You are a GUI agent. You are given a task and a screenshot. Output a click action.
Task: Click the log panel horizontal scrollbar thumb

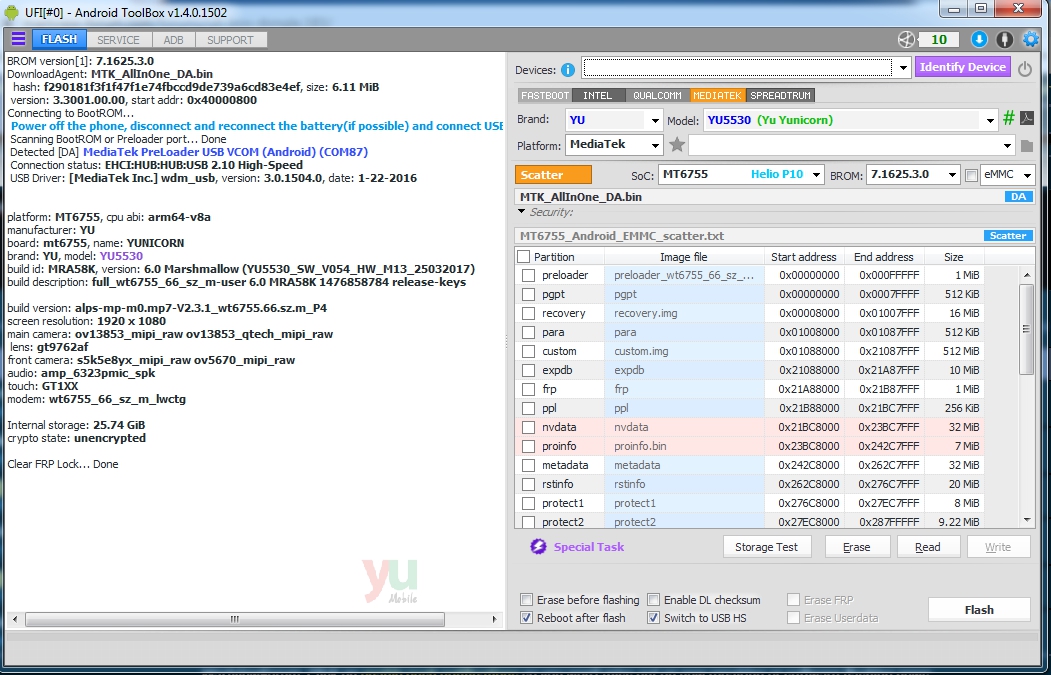235,619
